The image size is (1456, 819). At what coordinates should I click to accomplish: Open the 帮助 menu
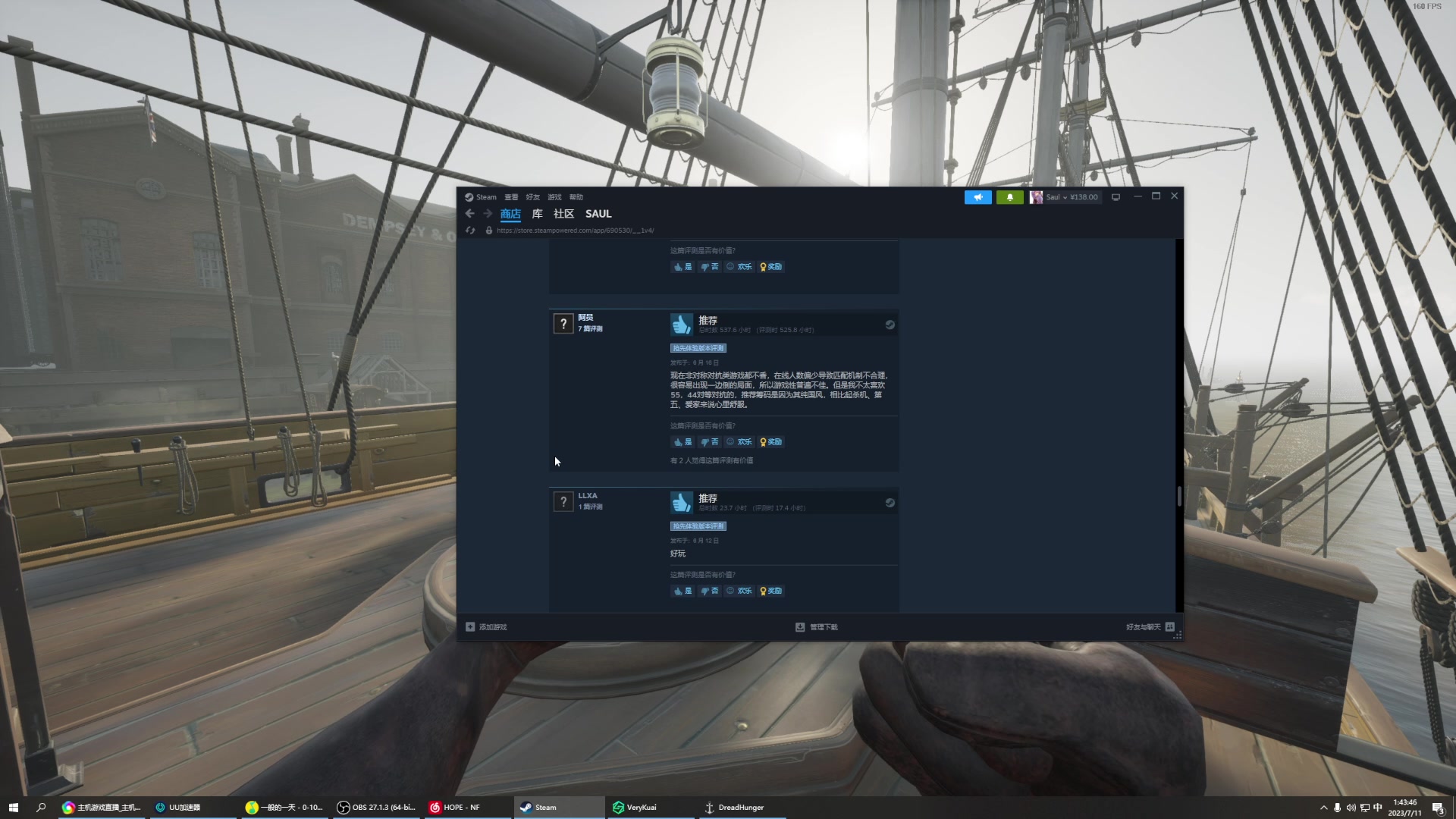(x=576, y=197)
